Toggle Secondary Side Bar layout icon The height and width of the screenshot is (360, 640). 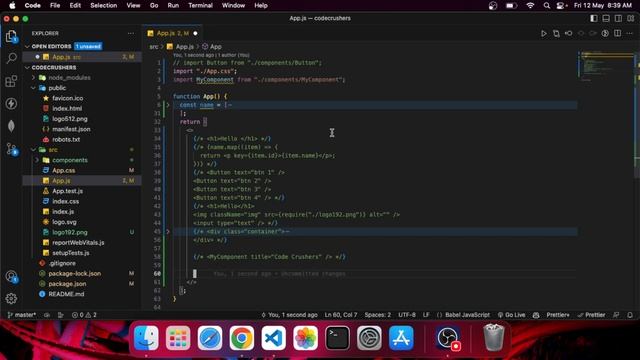(x=618, y=18)
